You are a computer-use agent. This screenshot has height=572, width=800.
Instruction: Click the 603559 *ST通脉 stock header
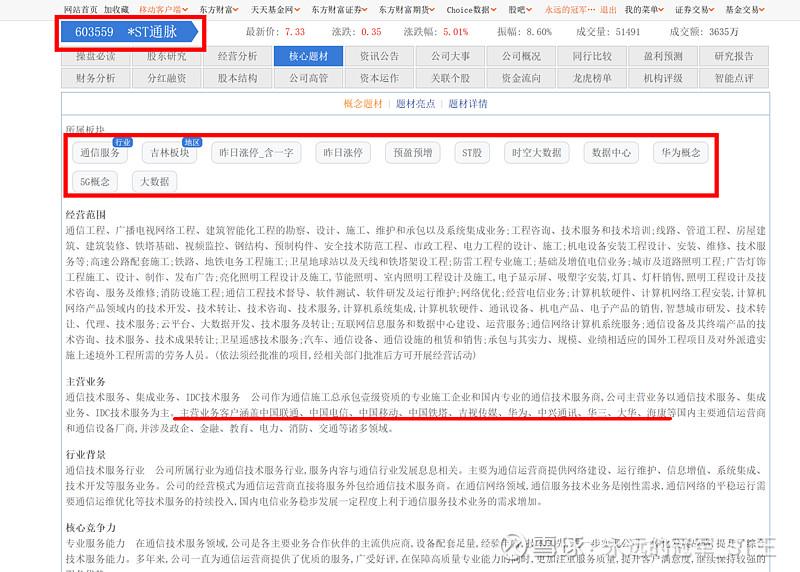[130, 32]
